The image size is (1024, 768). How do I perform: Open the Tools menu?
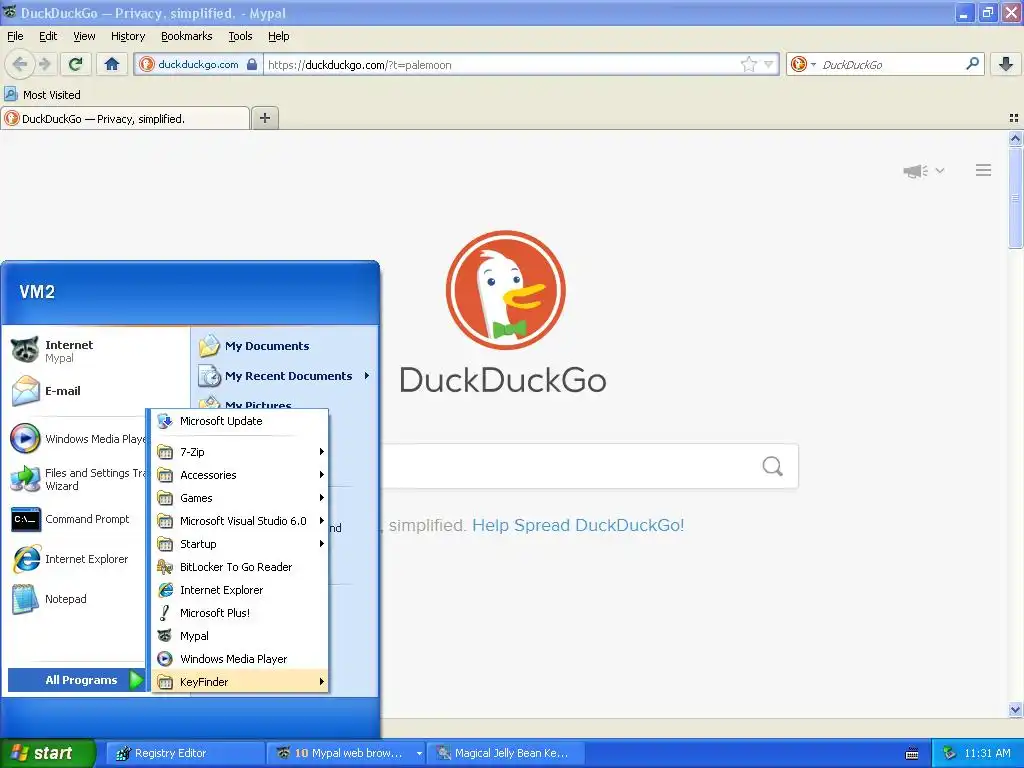[x=240, y=36]
